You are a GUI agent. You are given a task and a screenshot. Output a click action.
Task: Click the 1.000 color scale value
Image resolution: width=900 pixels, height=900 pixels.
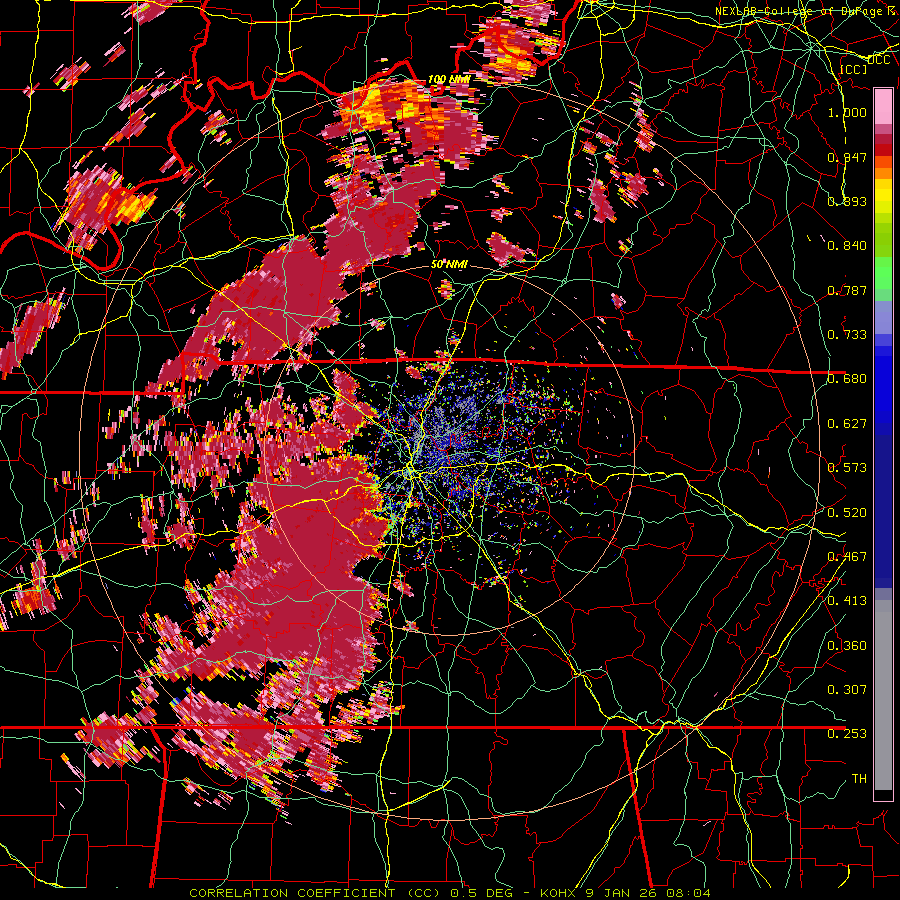point(847,113)
